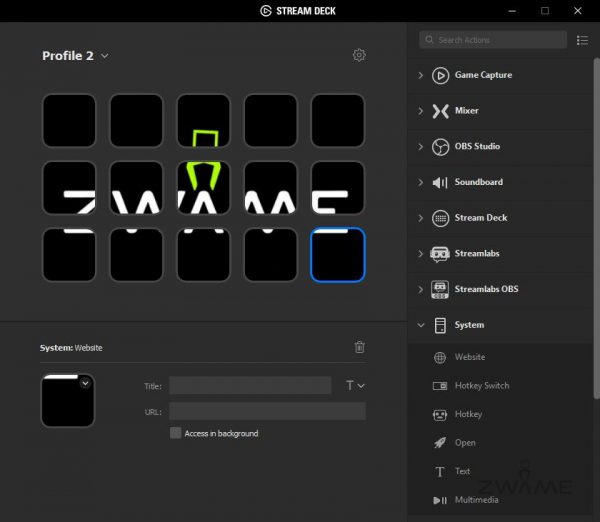
Task: Select the Hotkey Switch icon
Action: pos(440,386)
